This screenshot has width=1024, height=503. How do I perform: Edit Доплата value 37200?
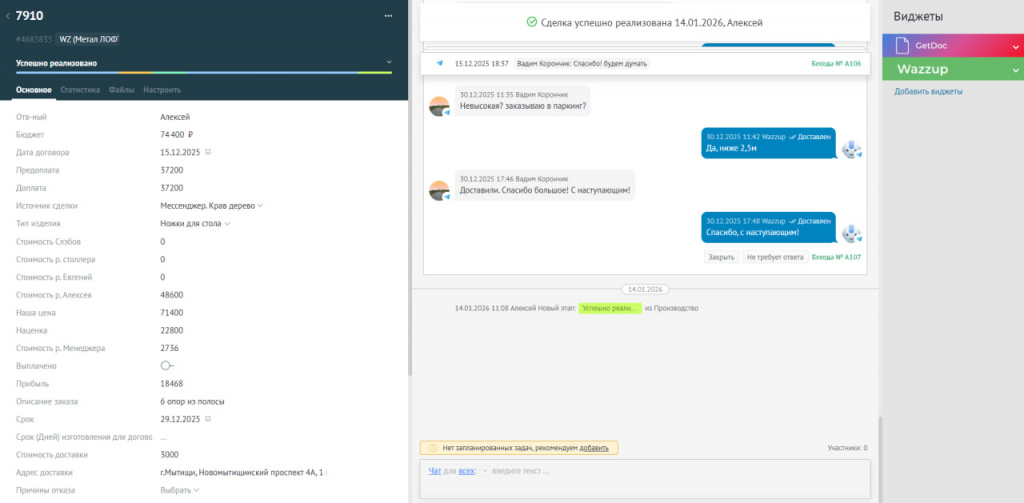click(x=172, y=188)
